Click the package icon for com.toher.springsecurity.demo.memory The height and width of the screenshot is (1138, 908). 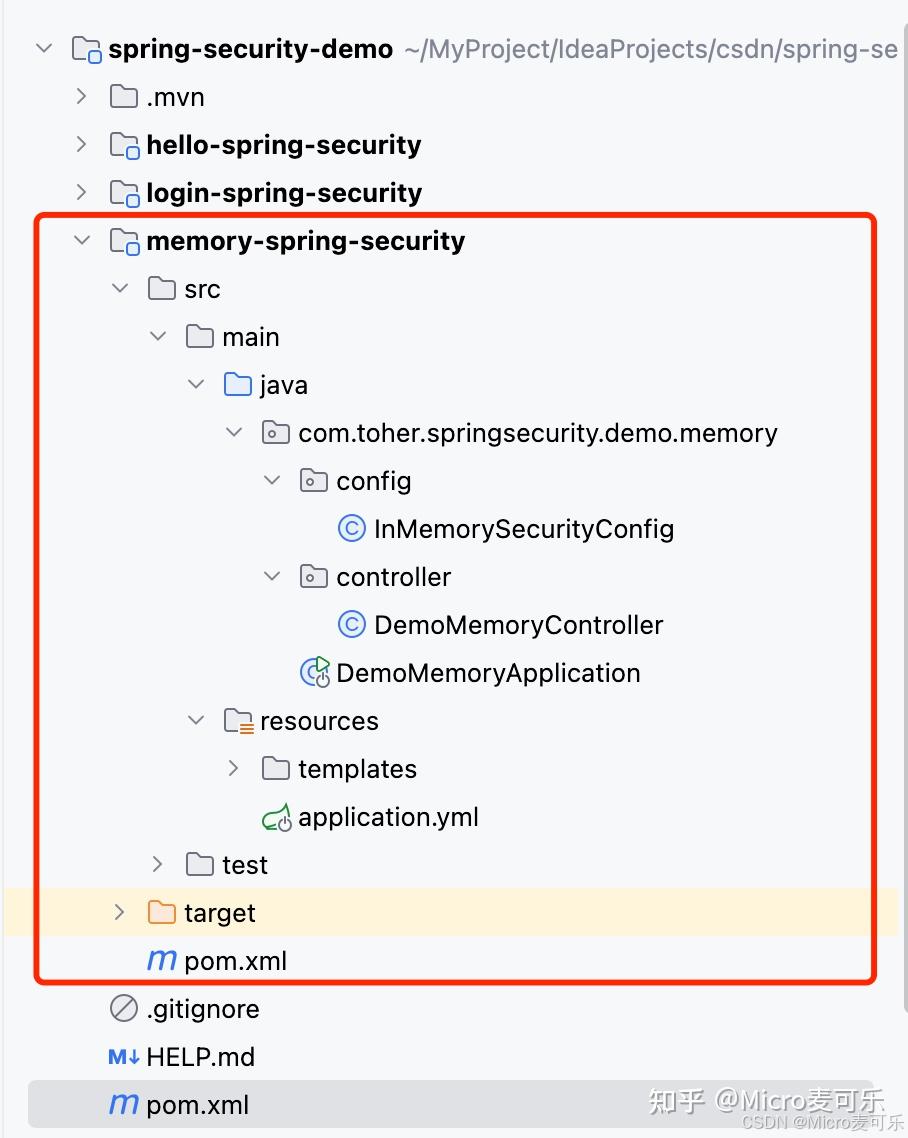[276, 432]
